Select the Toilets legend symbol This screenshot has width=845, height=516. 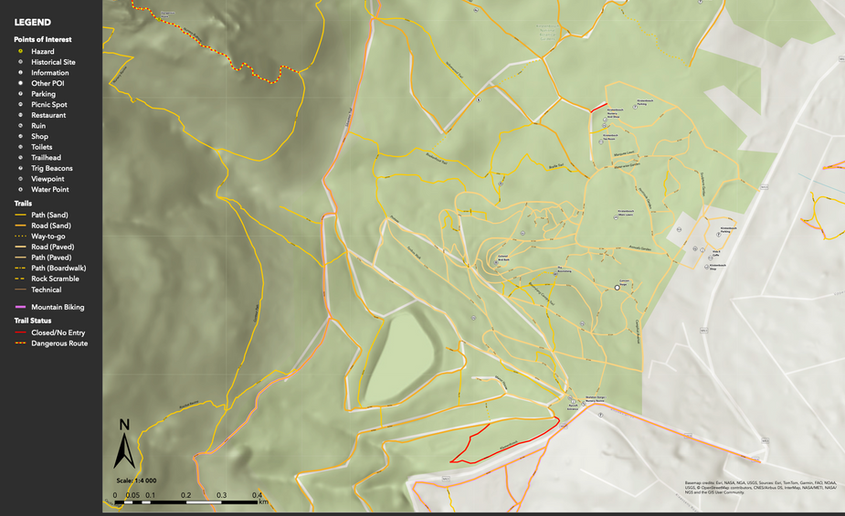click(x=20, y=147)
